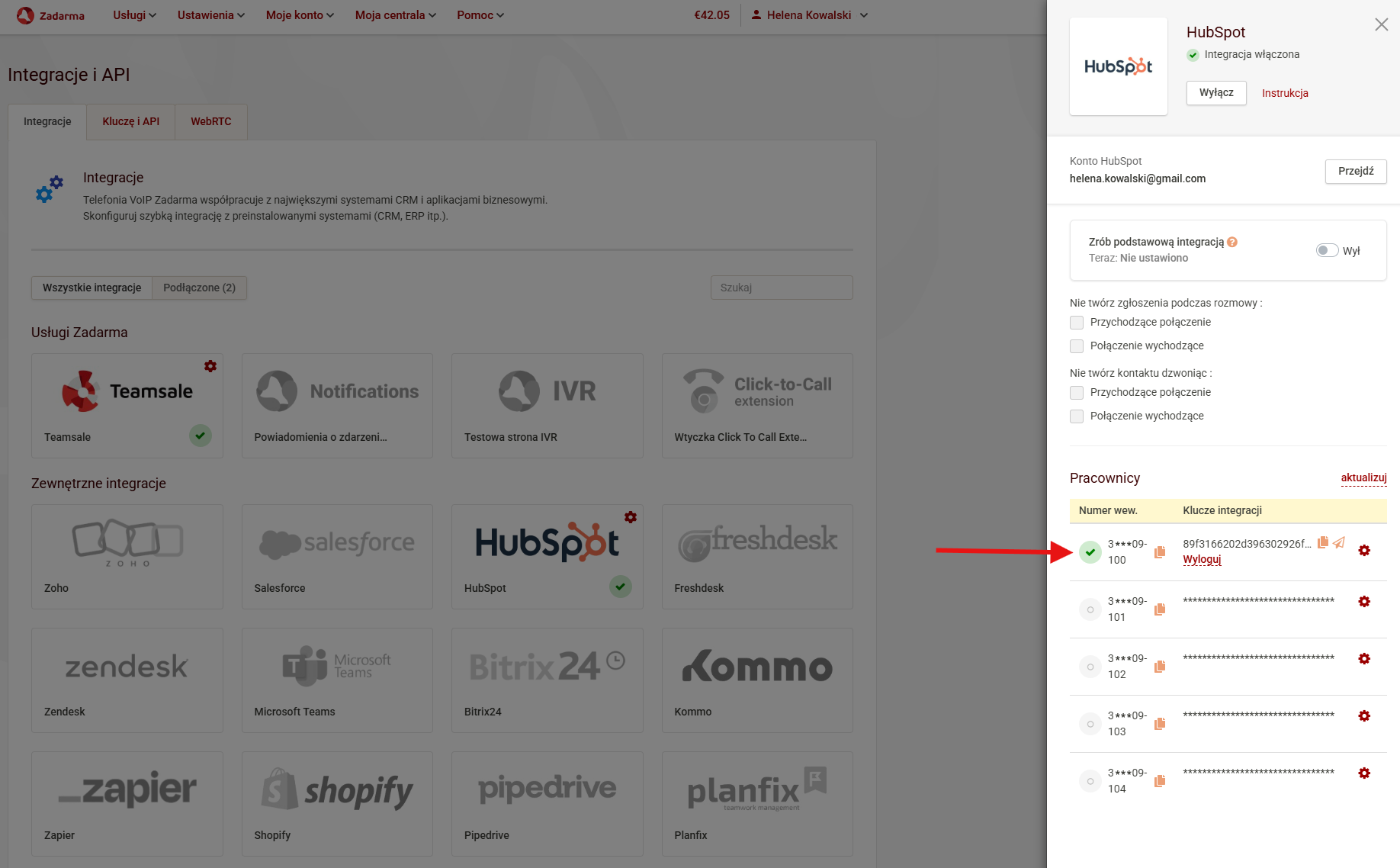Open the Bitrix24 integration card
This screenshot has width=1400, height=868.
click(x=547, y=680)
